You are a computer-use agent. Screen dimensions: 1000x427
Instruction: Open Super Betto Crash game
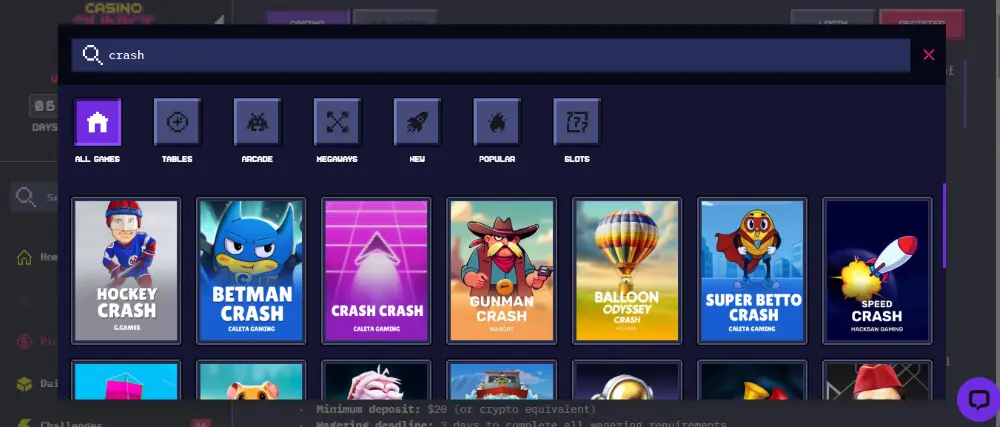[x=753, y=271]
